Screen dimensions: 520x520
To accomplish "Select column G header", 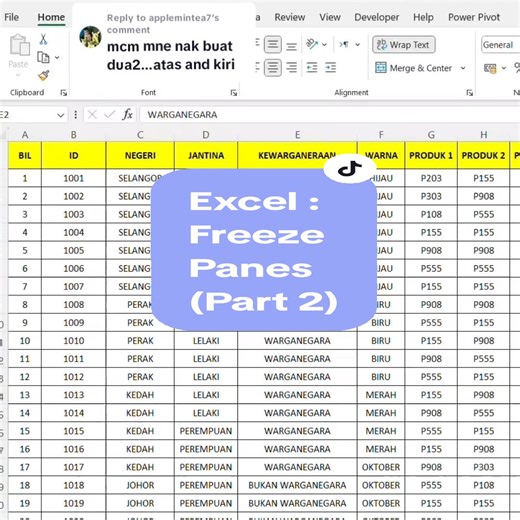I will coord(431,135).
